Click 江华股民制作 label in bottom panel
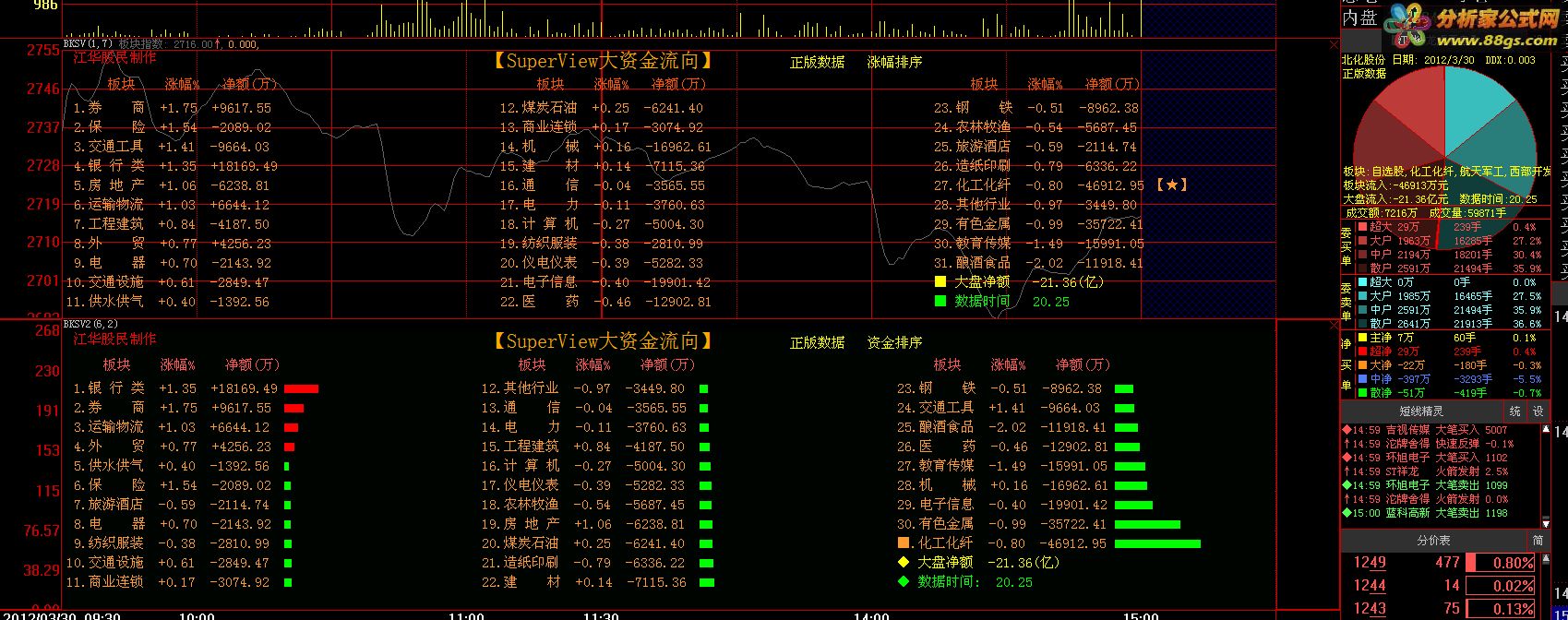Screen dimensions: 1568x620 point(115,339)
